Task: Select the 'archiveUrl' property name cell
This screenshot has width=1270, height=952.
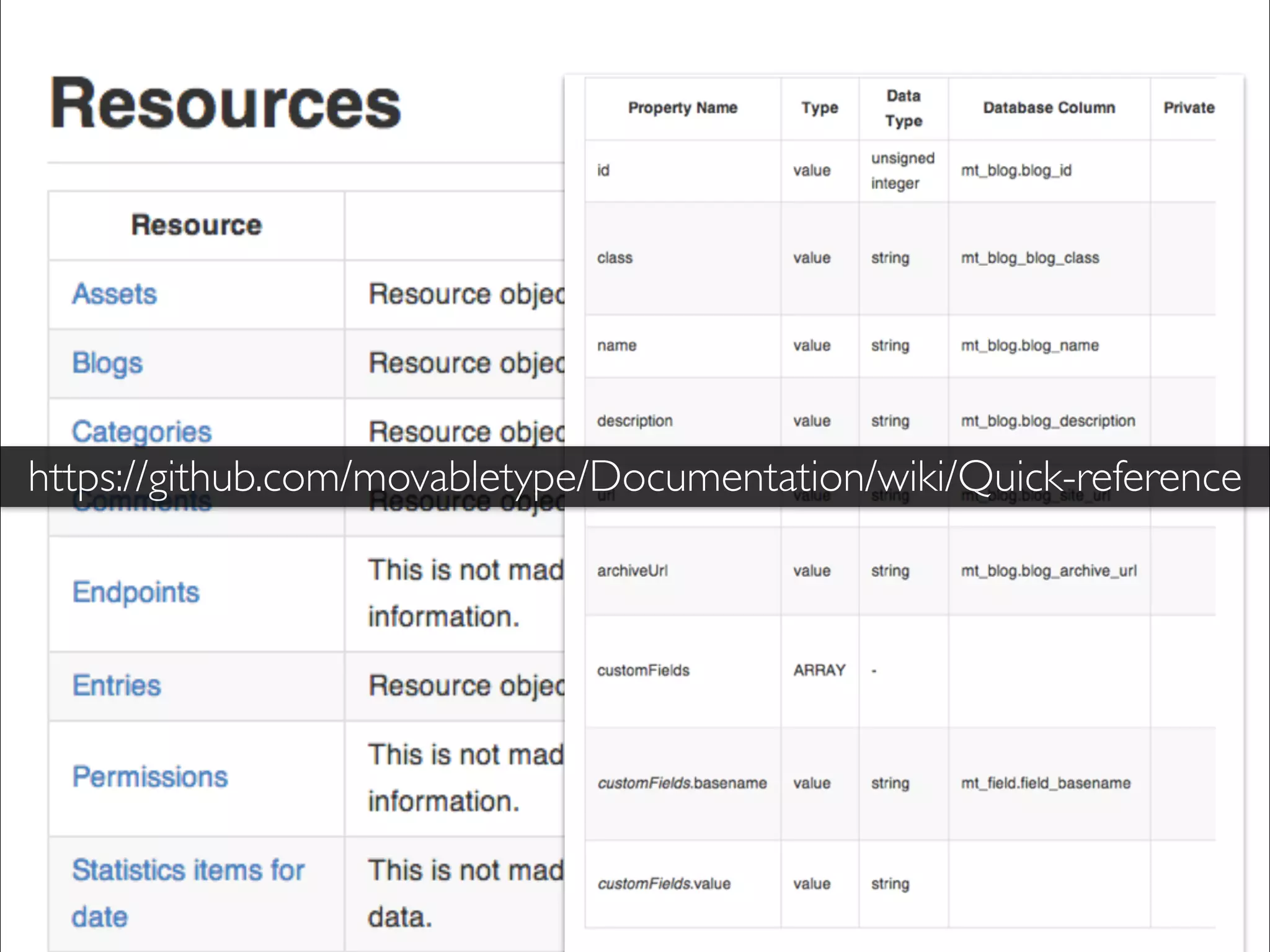Action: point(683,571)
